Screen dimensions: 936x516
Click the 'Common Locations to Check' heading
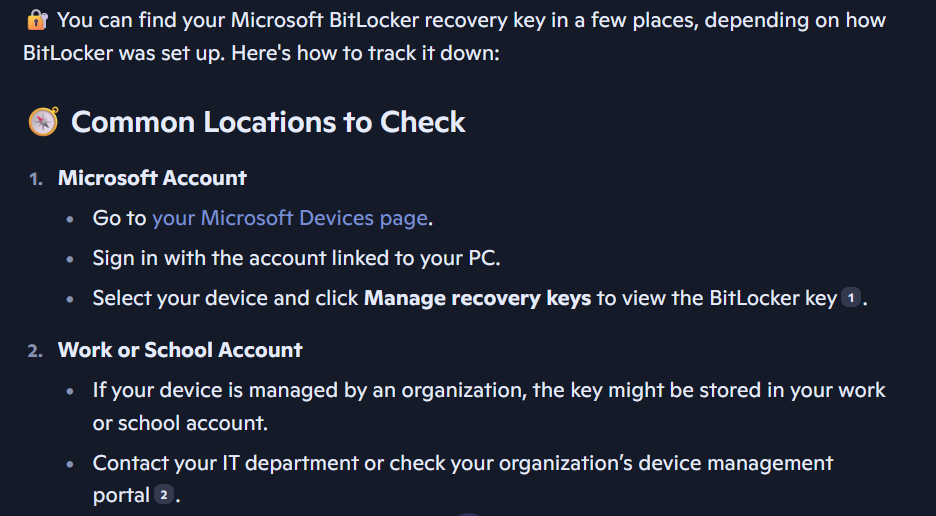click(268, 122)
